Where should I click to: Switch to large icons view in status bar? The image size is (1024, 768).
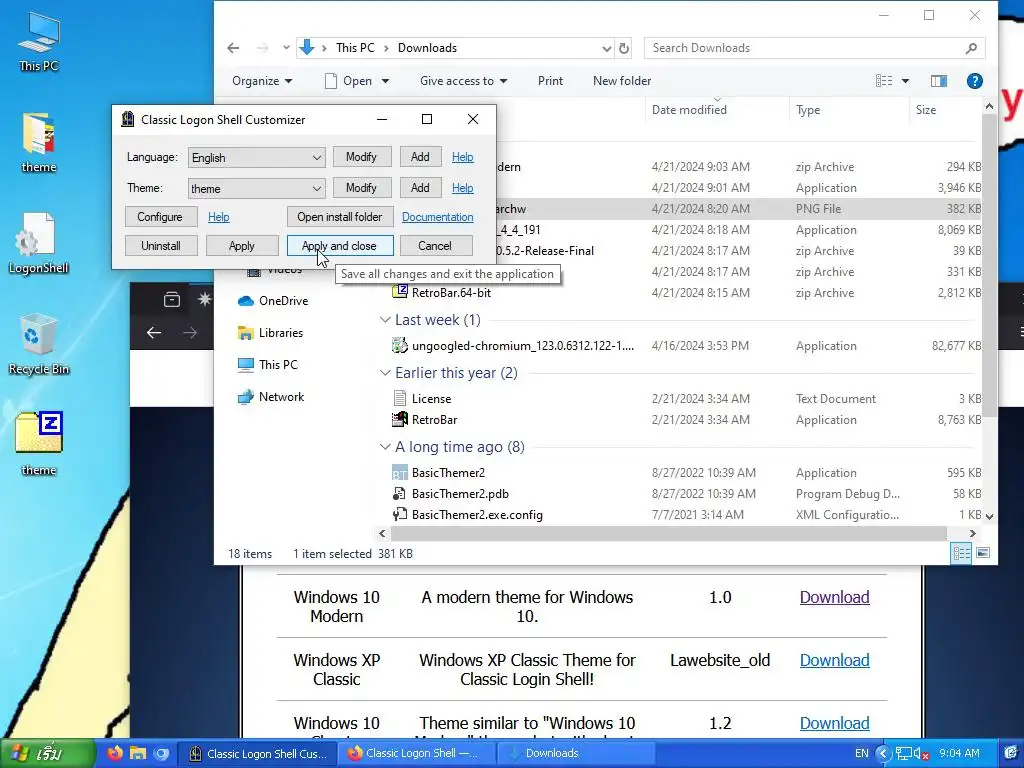983,553
